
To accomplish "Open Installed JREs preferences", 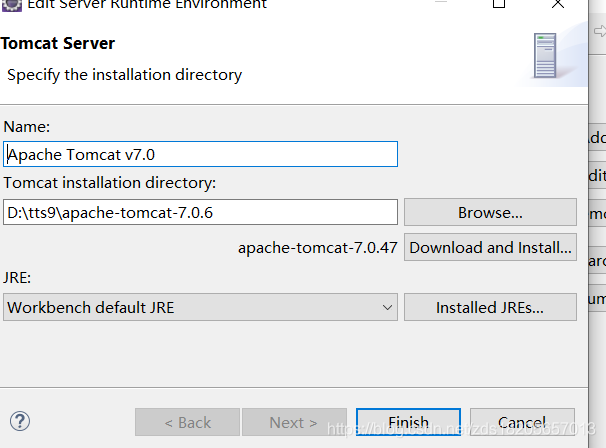I will tap(490, 307).
